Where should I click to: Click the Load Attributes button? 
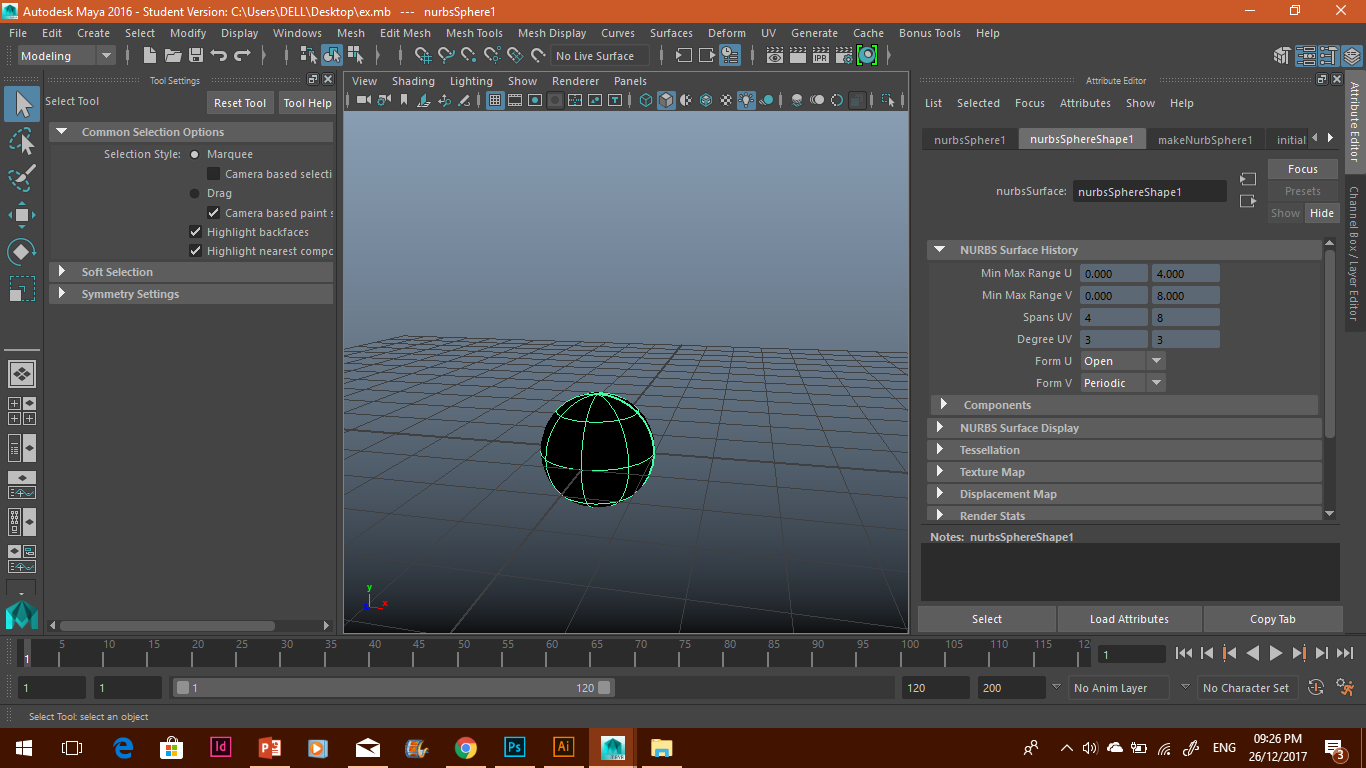[x=1129, y=619]
